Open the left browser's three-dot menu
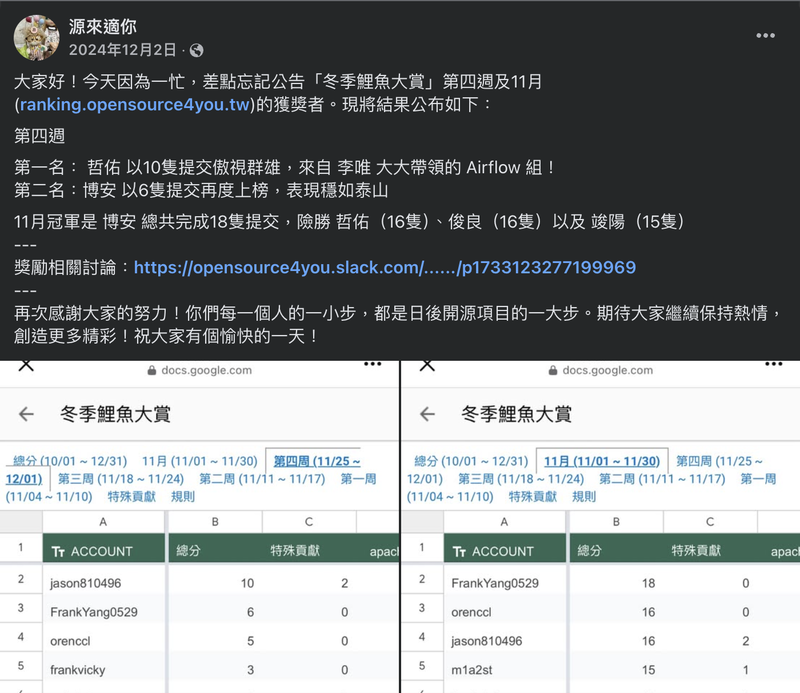Screen dimensions: 800x693 pyautogui.click(x=372, y=364)
